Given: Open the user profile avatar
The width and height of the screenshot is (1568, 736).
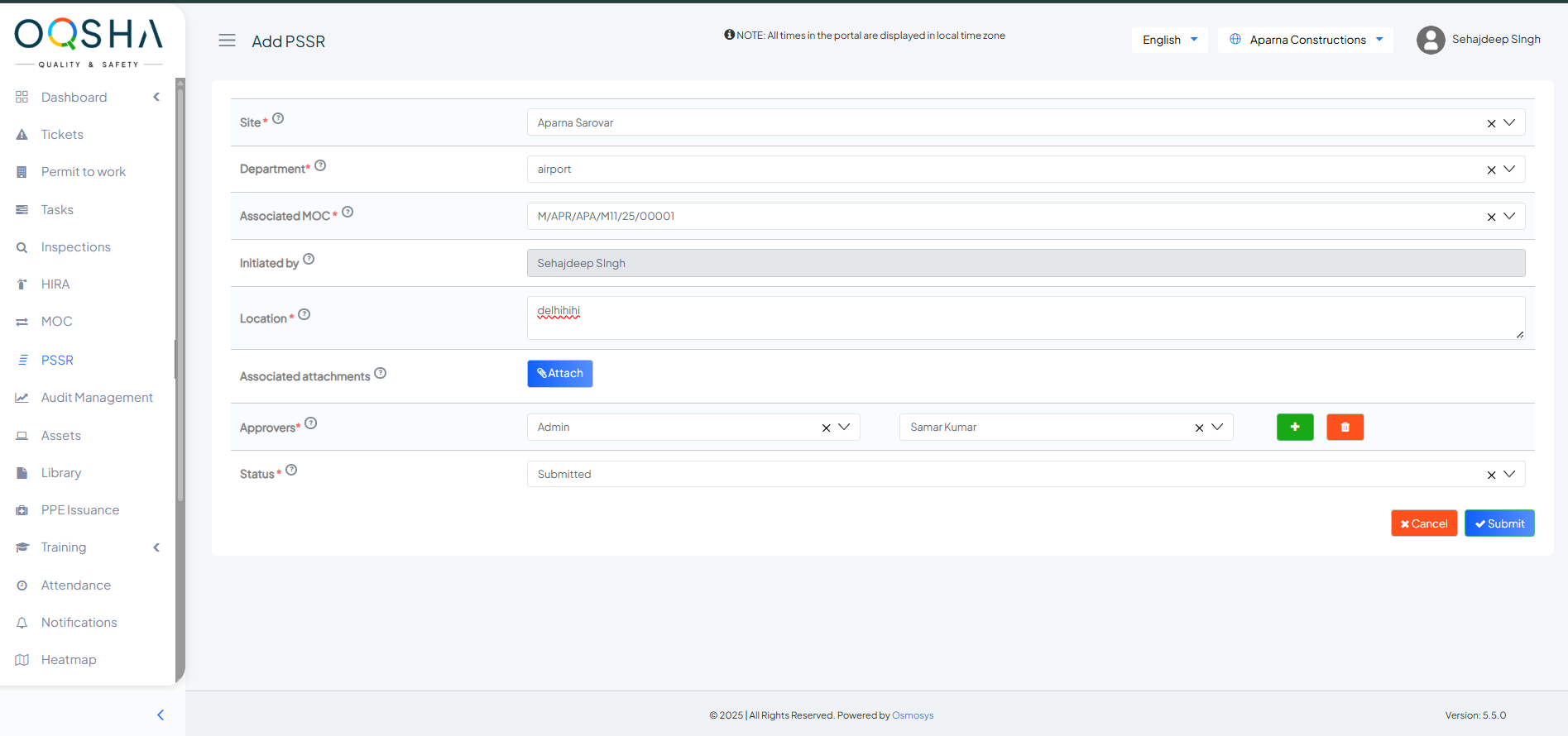Looking at the screenshot, I should [1430, 40].
